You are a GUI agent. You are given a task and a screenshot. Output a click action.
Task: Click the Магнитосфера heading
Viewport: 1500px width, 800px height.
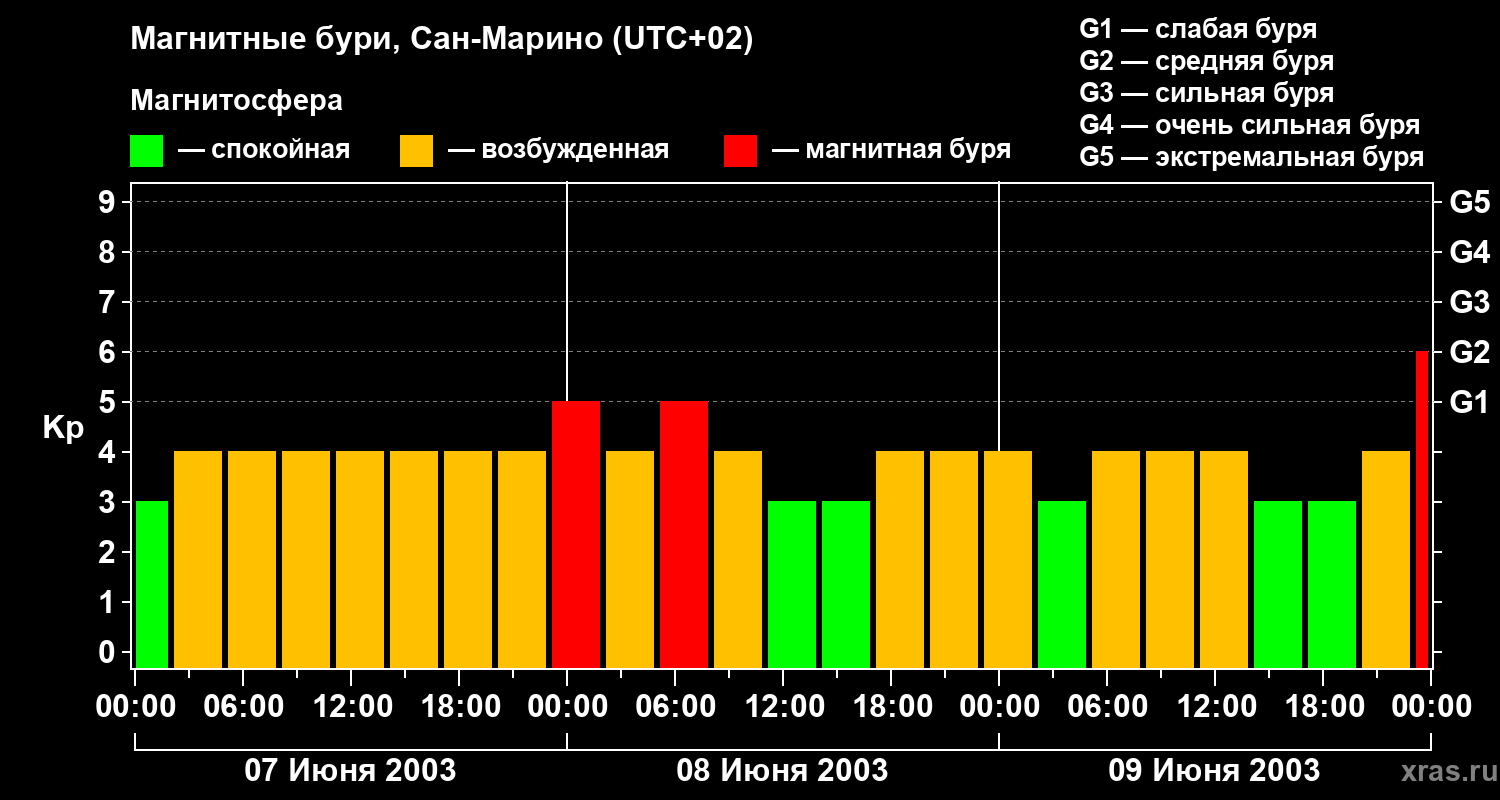point(236,101)
